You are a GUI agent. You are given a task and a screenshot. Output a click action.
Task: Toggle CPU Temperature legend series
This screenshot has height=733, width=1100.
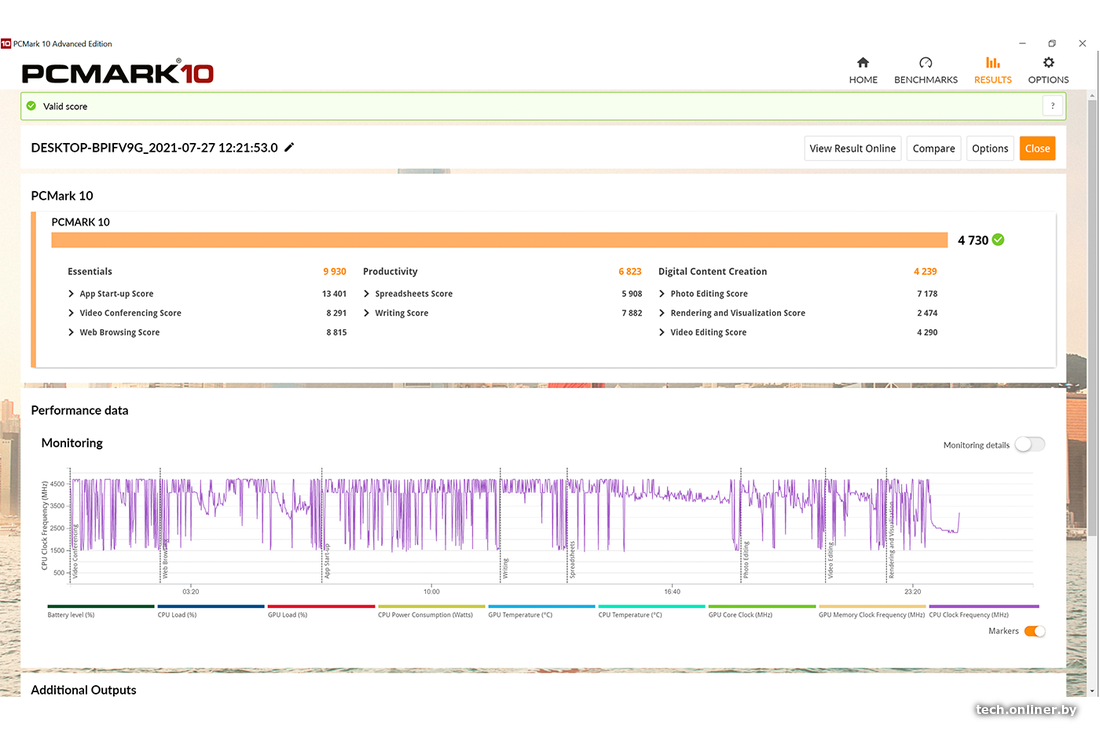pyautogui.click(x=651, y=610)
